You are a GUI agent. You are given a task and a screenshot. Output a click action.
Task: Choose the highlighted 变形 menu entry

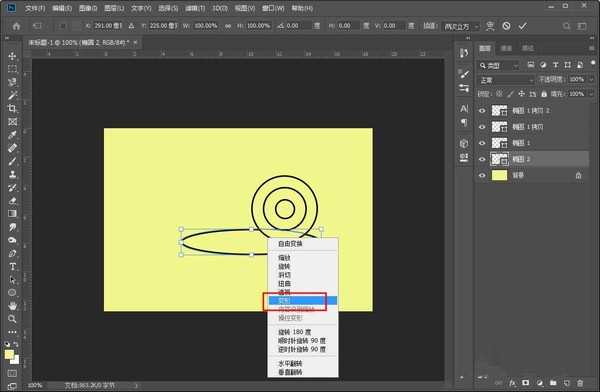(x=302, y=301)
